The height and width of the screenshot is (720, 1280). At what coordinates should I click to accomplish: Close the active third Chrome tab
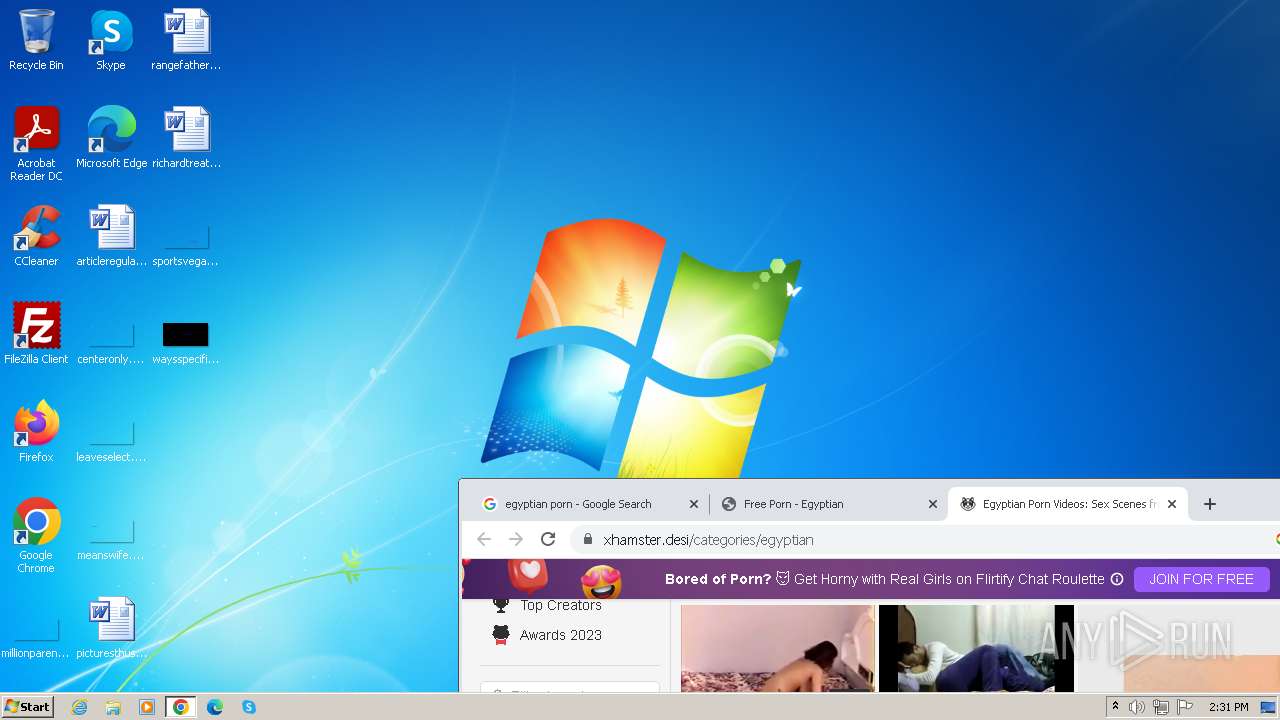[x=1172, y=504]
